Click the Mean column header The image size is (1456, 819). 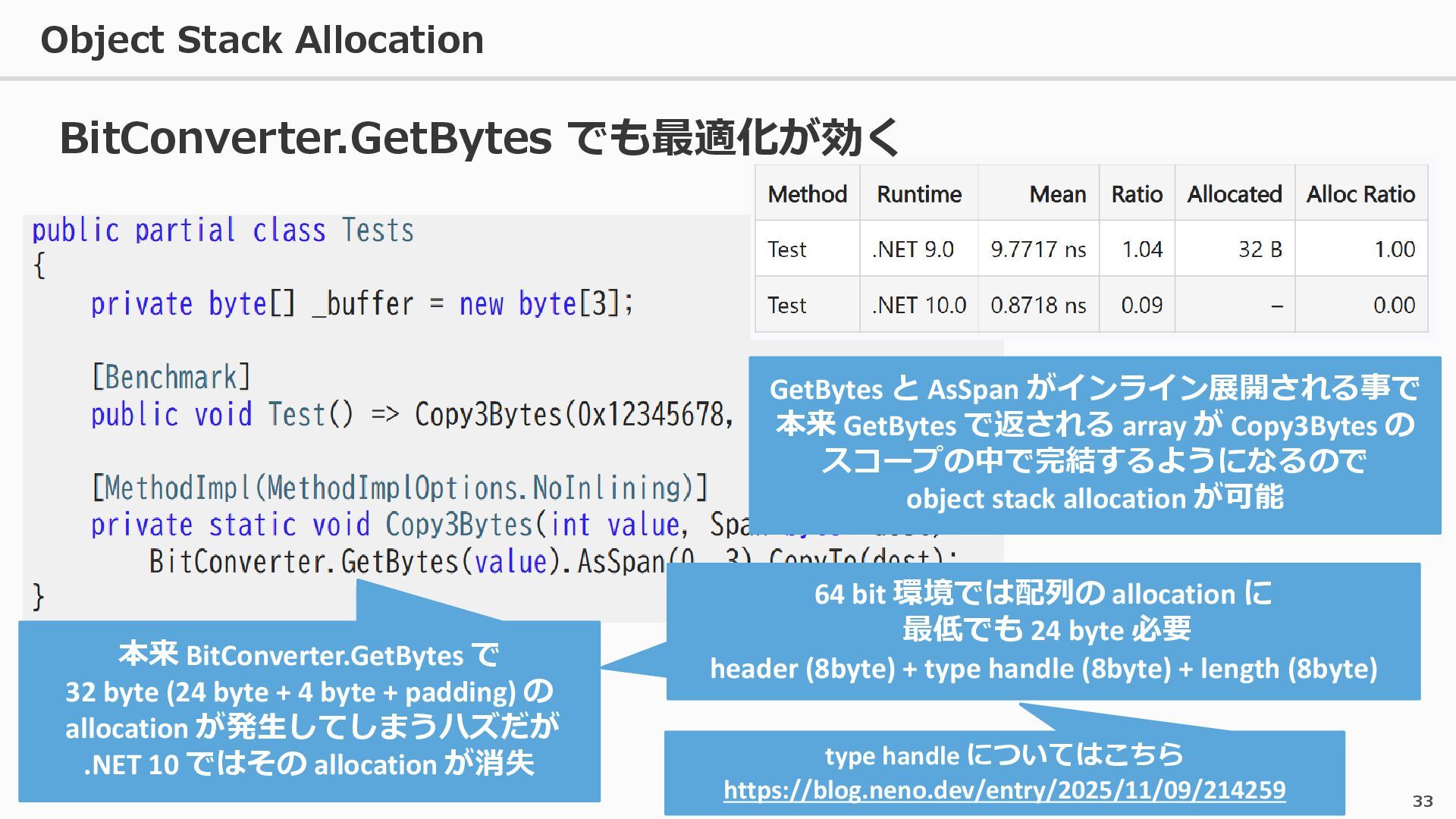coord(1057,194)
